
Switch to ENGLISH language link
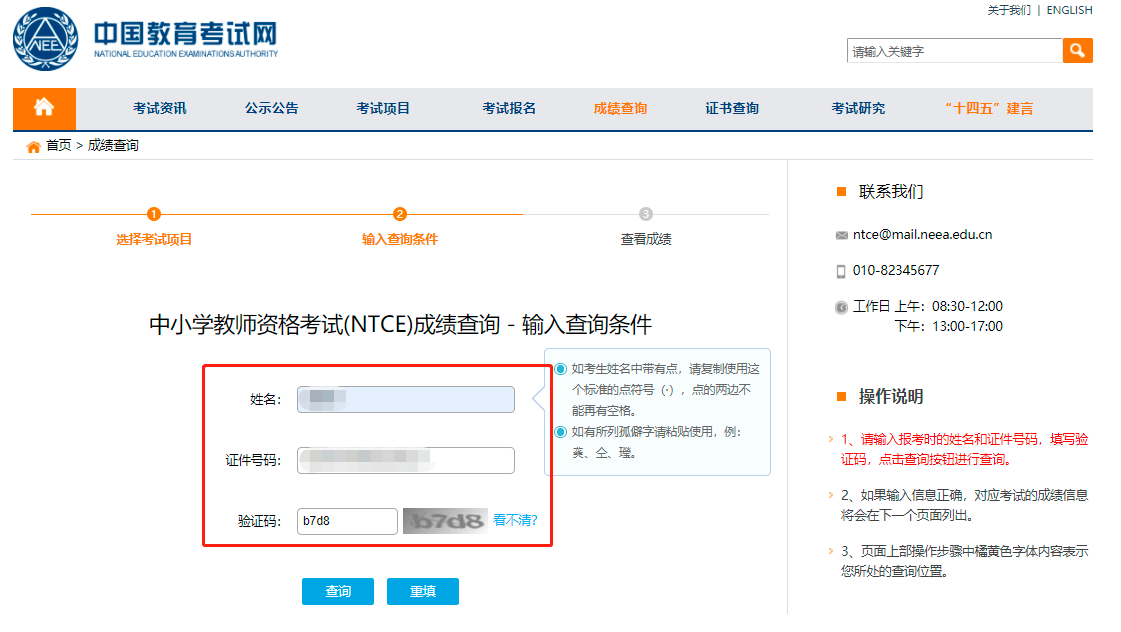tap(1069, 10)
